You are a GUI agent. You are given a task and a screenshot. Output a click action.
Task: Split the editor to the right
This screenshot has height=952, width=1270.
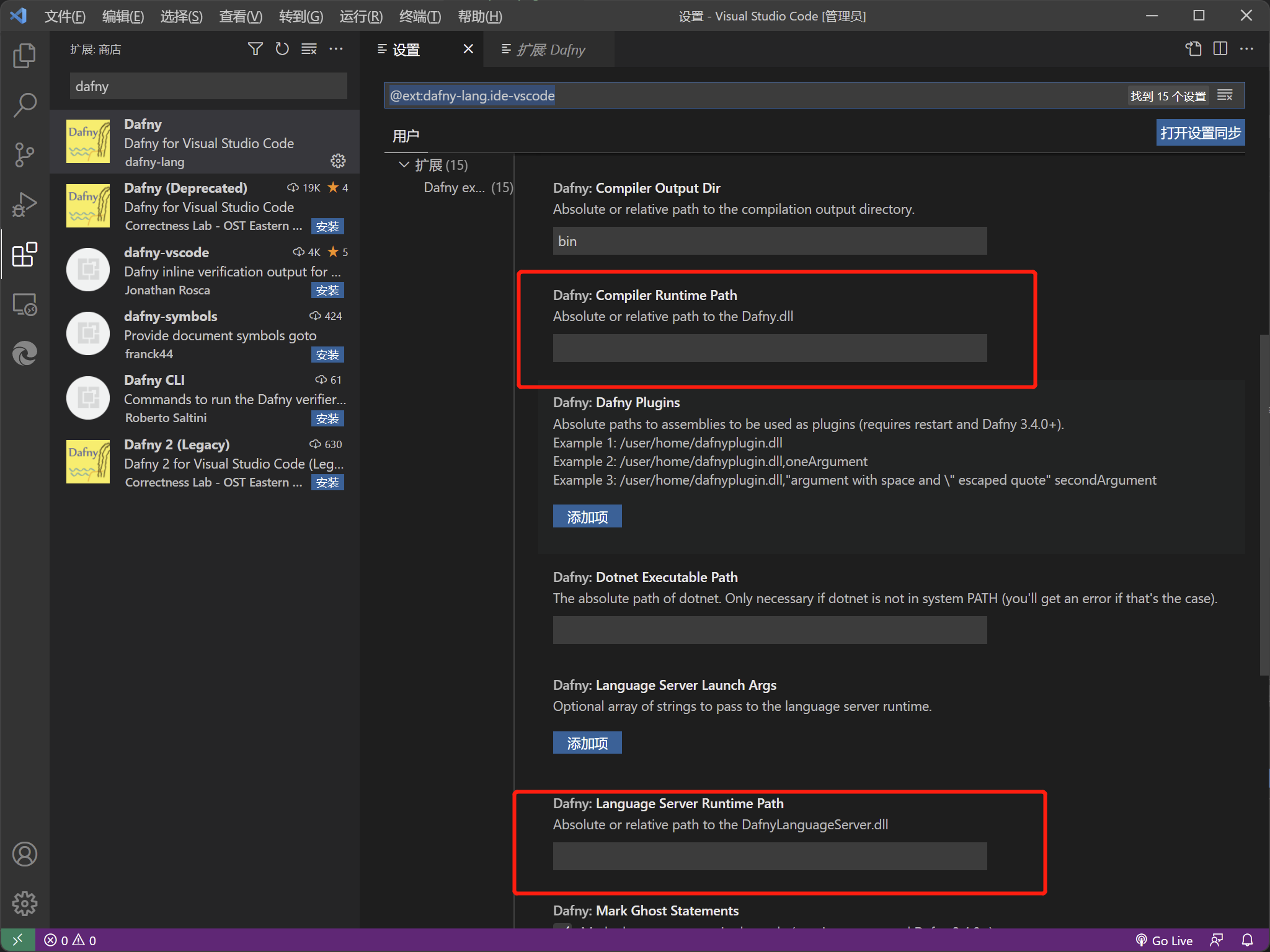coord(1220,49)
